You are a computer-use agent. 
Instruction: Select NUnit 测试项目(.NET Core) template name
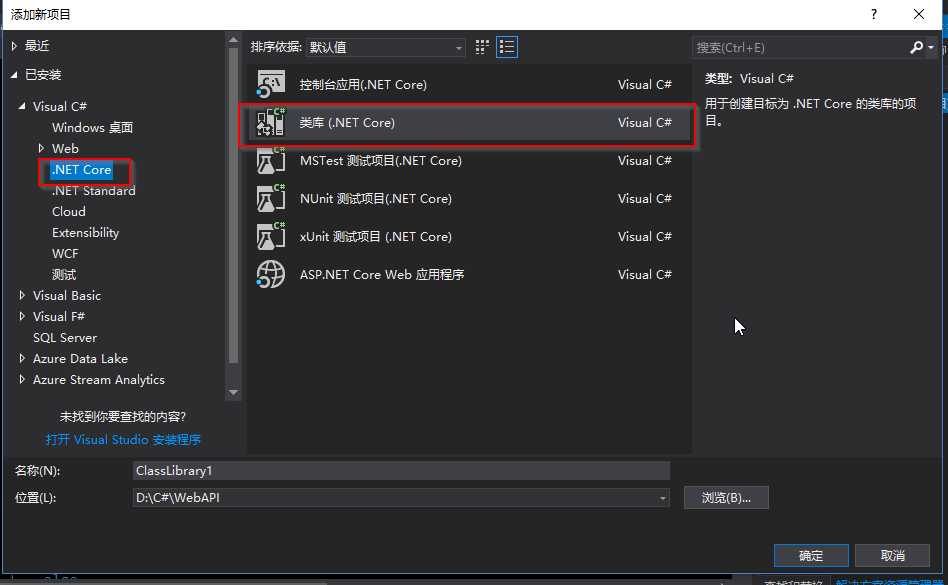[376, 199]
